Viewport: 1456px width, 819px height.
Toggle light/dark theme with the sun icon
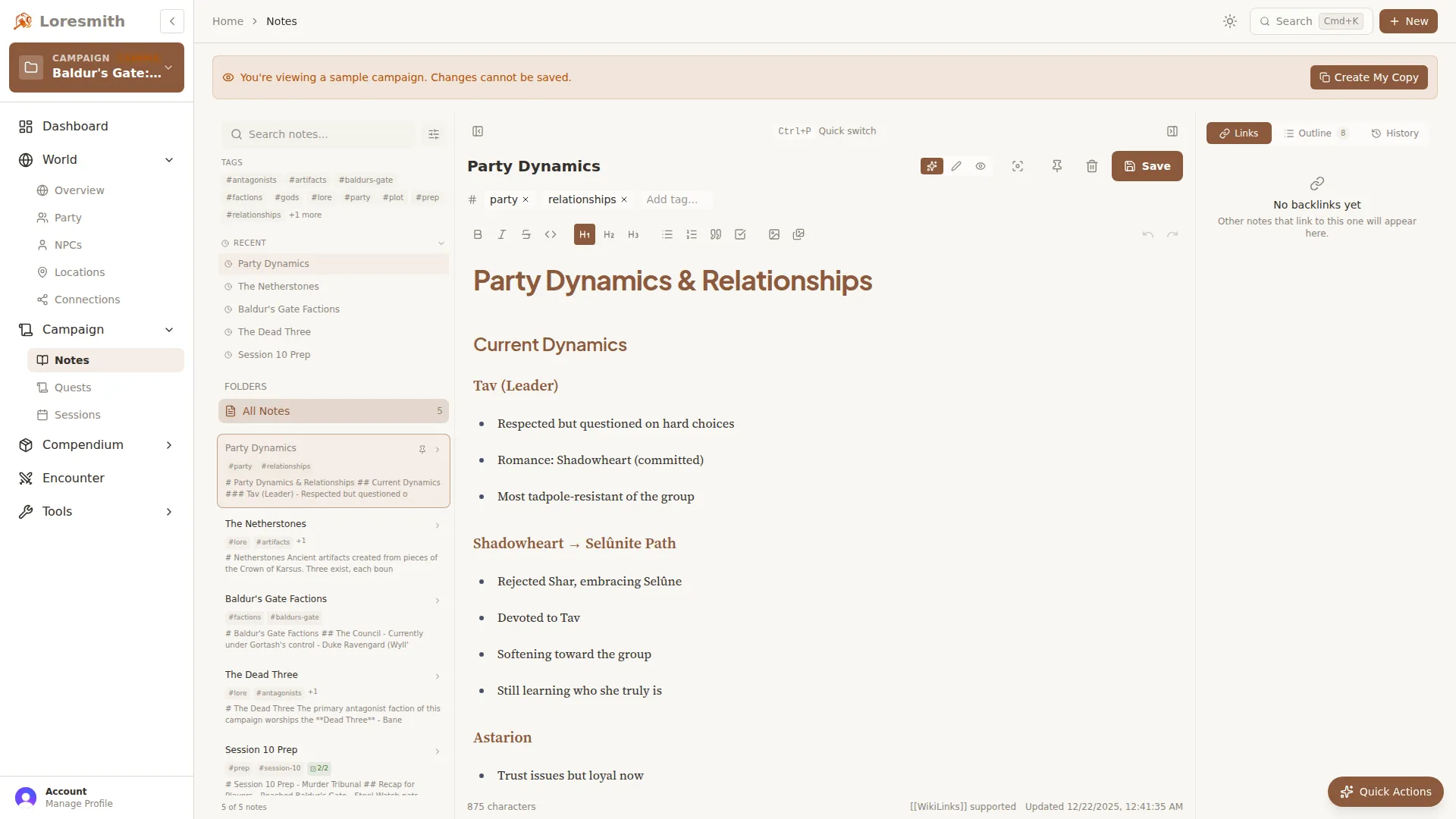point(1229,20)
